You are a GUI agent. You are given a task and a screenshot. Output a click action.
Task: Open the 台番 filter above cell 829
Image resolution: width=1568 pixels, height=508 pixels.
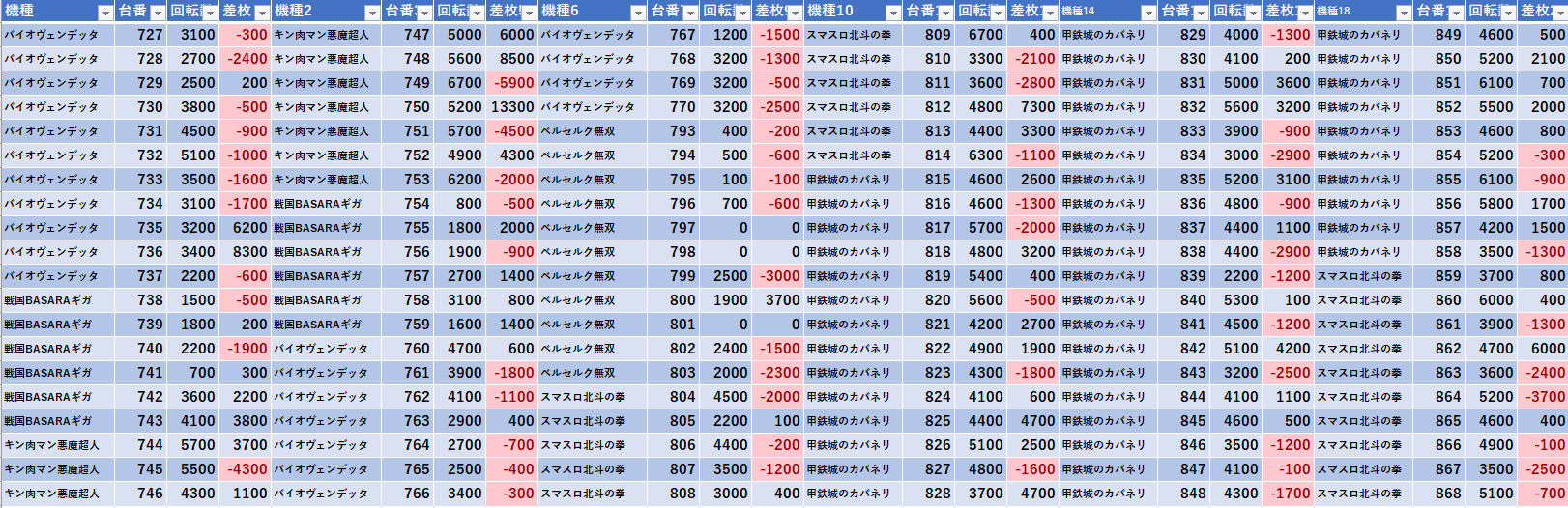pos(1201,13)
